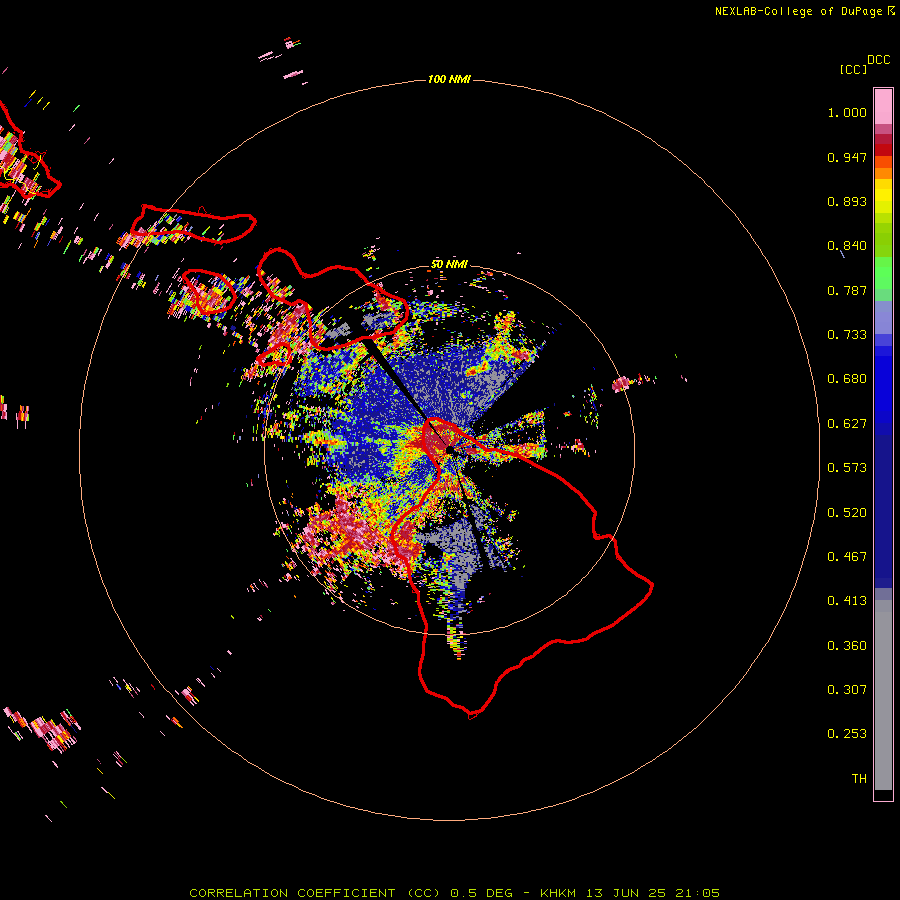This screenshot has width=900, height=900.
Task: Click the 0.733 value on color scale
Action: tap(847, 335)
